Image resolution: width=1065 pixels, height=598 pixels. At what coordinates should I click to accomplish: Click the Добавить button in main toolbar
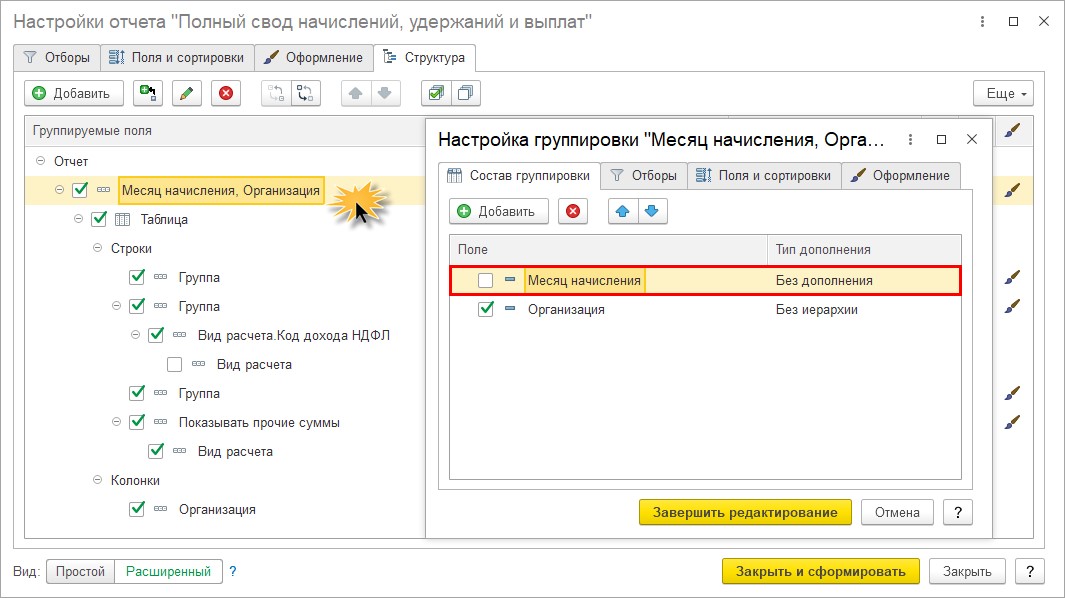pos(74,93)
